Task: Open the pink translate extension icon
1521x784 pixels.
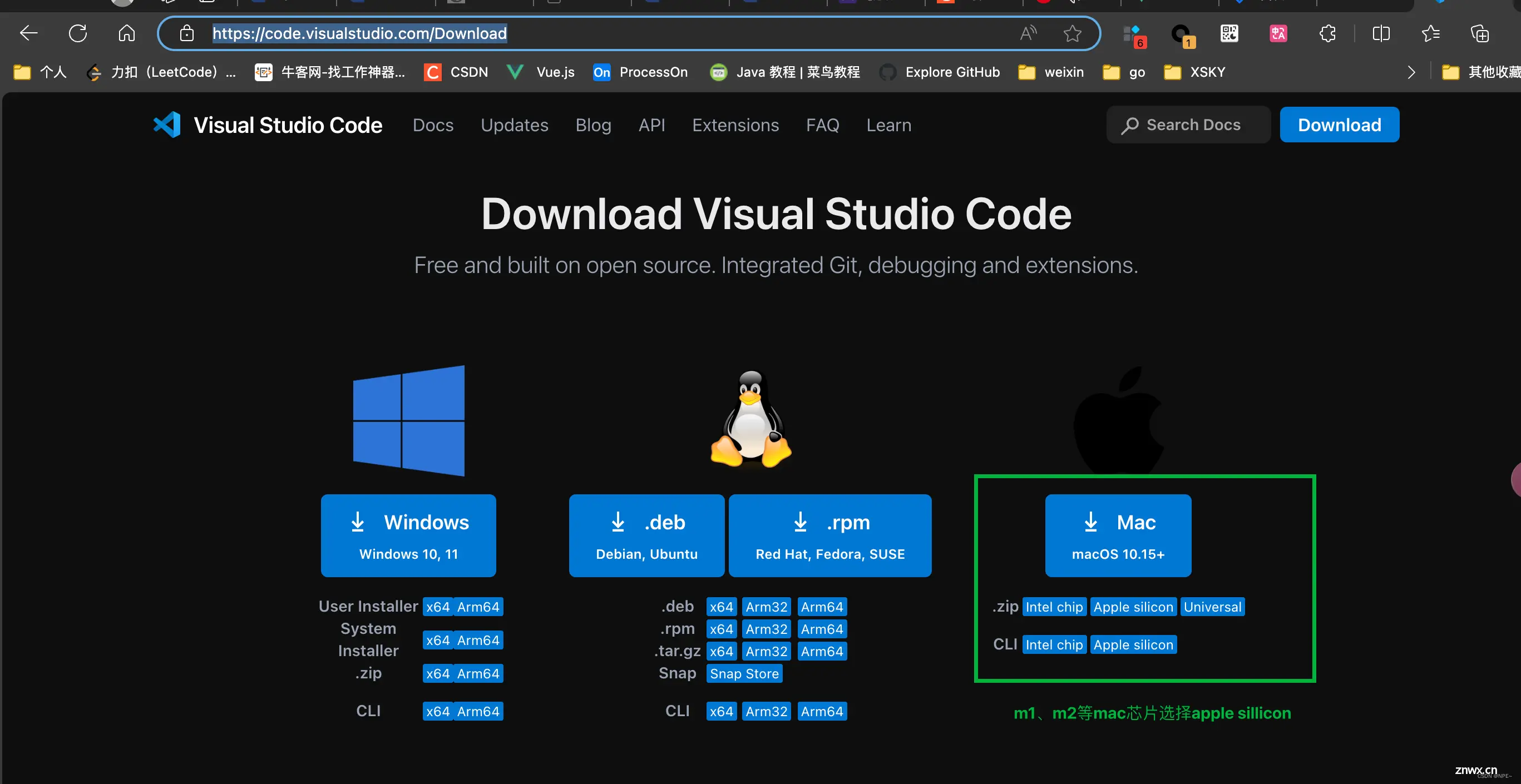Action: [1278, 33]
